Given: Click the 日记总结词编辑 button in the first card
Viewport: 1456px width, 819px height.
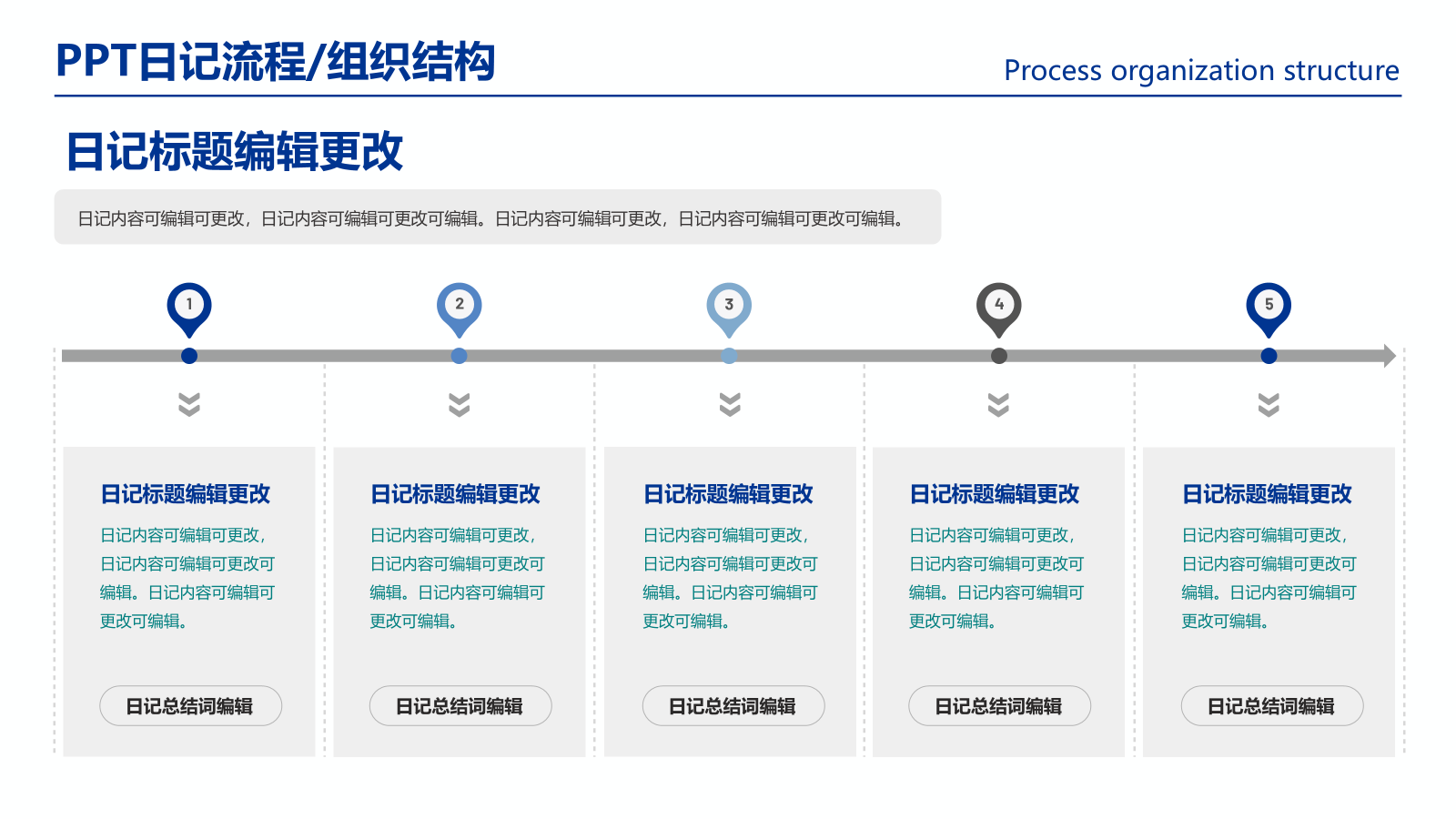Looking at the screenshot, I should (190, 705).
